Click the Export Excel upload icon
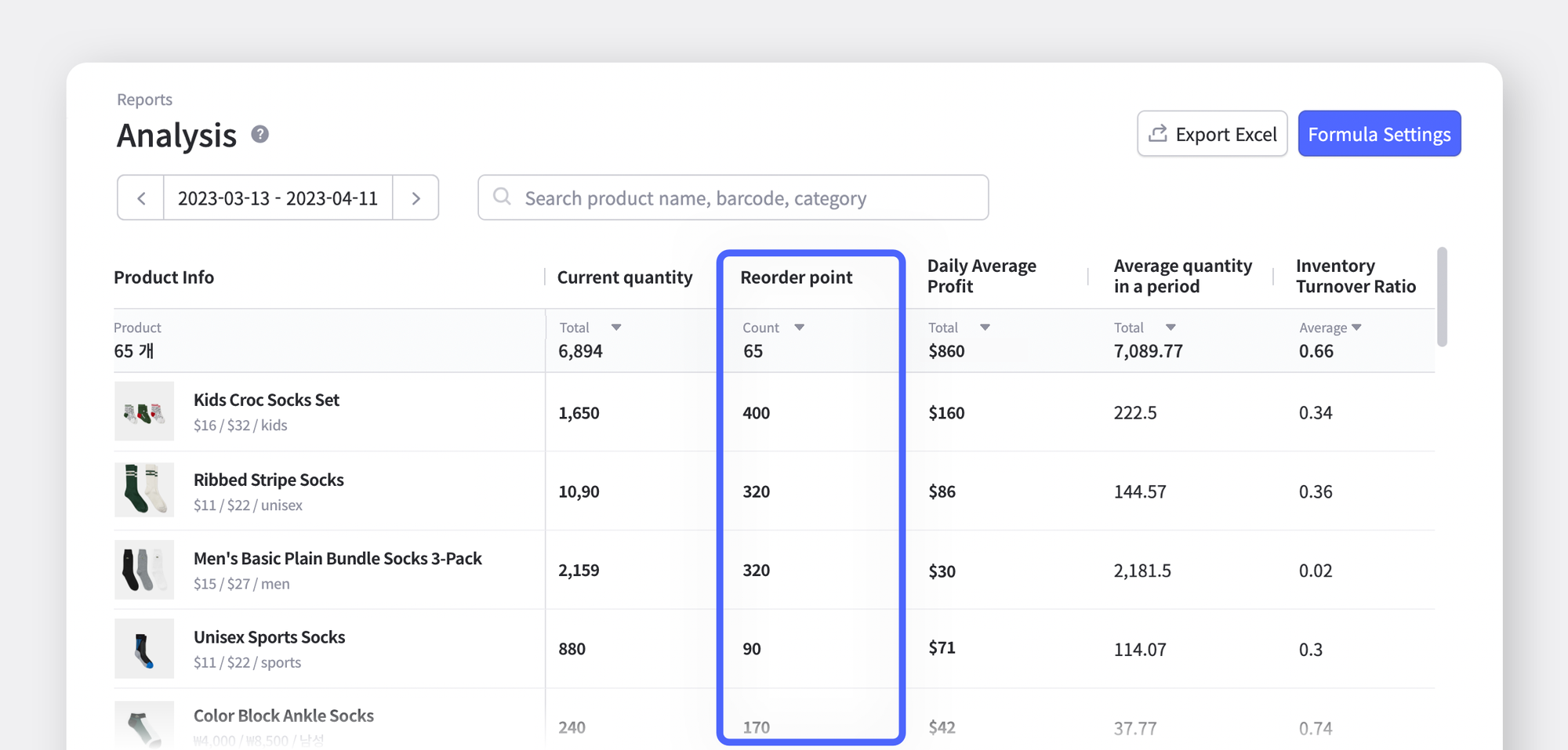The width and height of the screenshot is (1568, 750). tap(1158, 133)
